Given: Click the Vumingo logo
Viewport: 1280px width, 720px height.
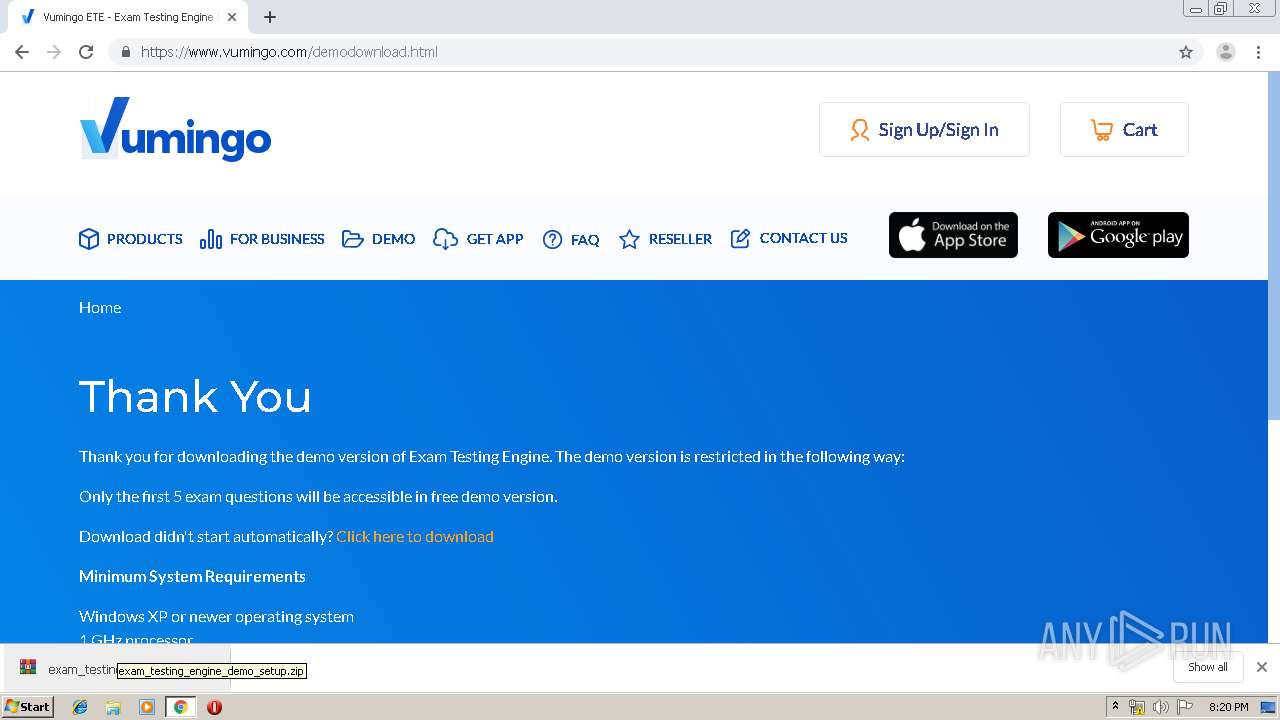Looking at the screenshot, I should 175,129.
